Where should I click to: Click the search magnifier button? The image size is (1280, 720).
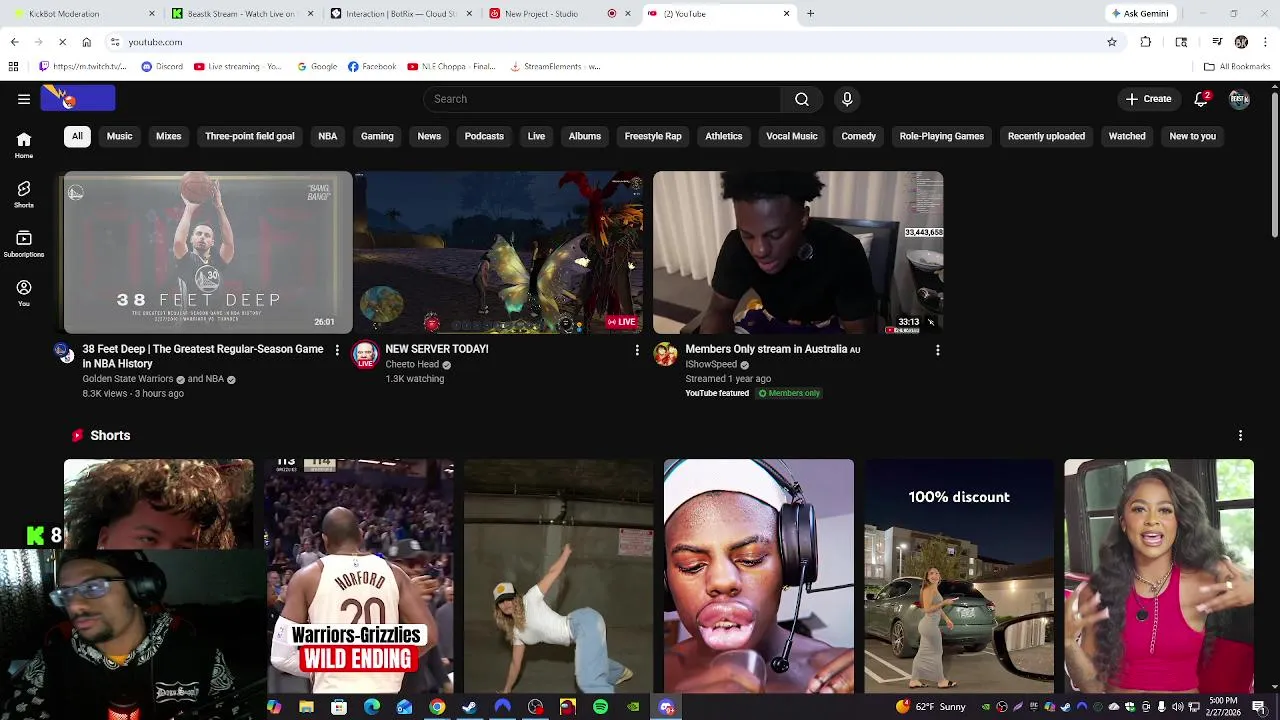pyautogui.click(x=802, y=99)
